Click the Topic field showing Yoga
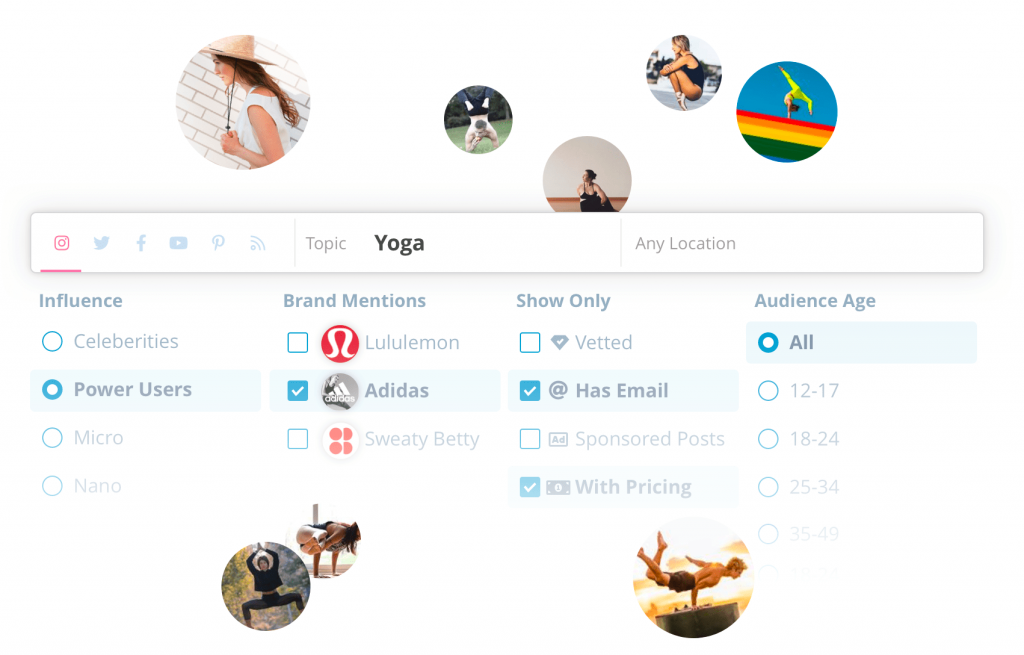The height and width of the screenshot is (655, 1024). click(x=457, y=243)
